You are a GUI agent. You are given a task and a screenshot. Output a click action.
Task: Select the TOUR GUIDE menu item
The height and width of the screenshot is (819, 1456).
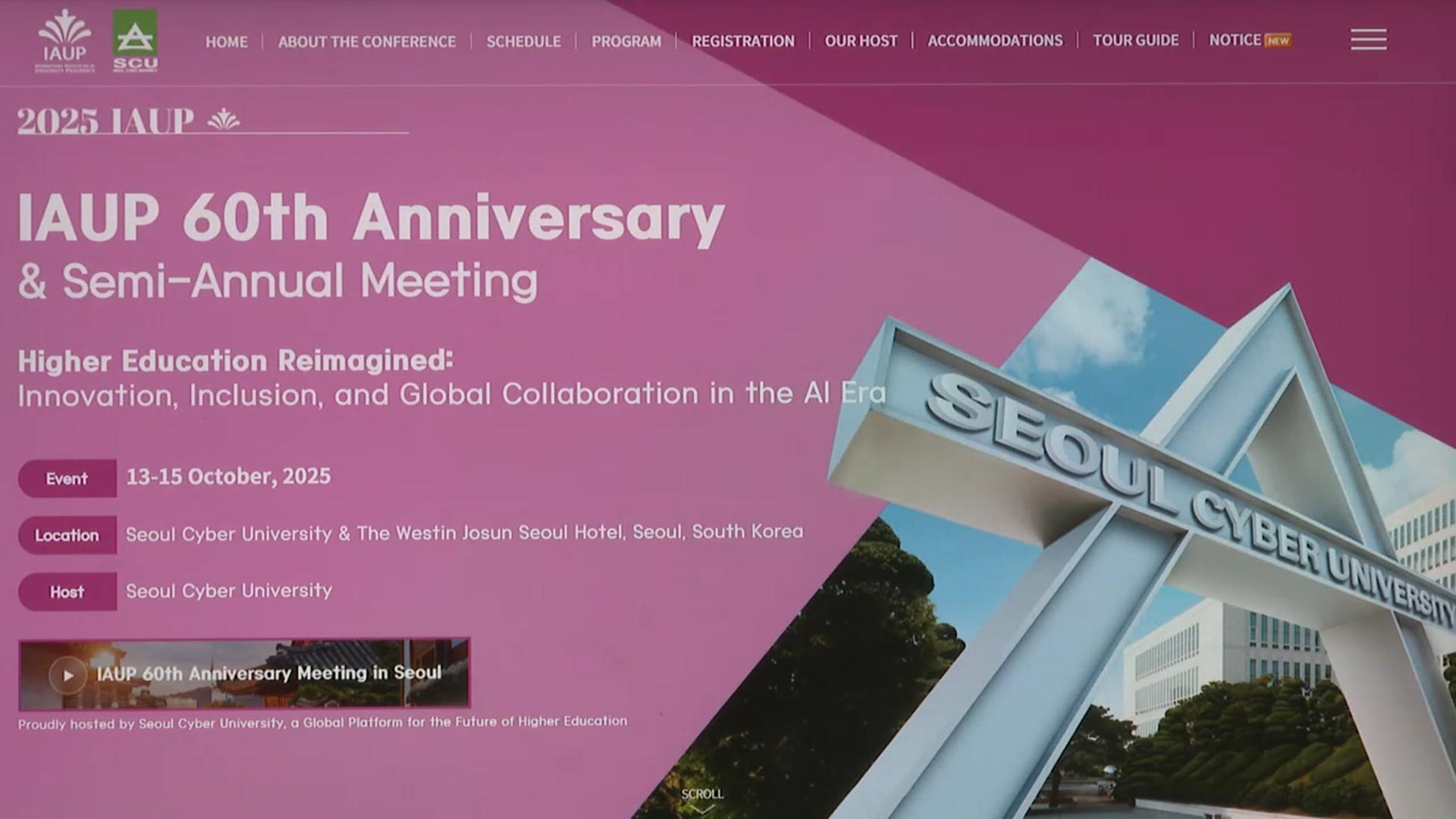tap(1135, 40)
